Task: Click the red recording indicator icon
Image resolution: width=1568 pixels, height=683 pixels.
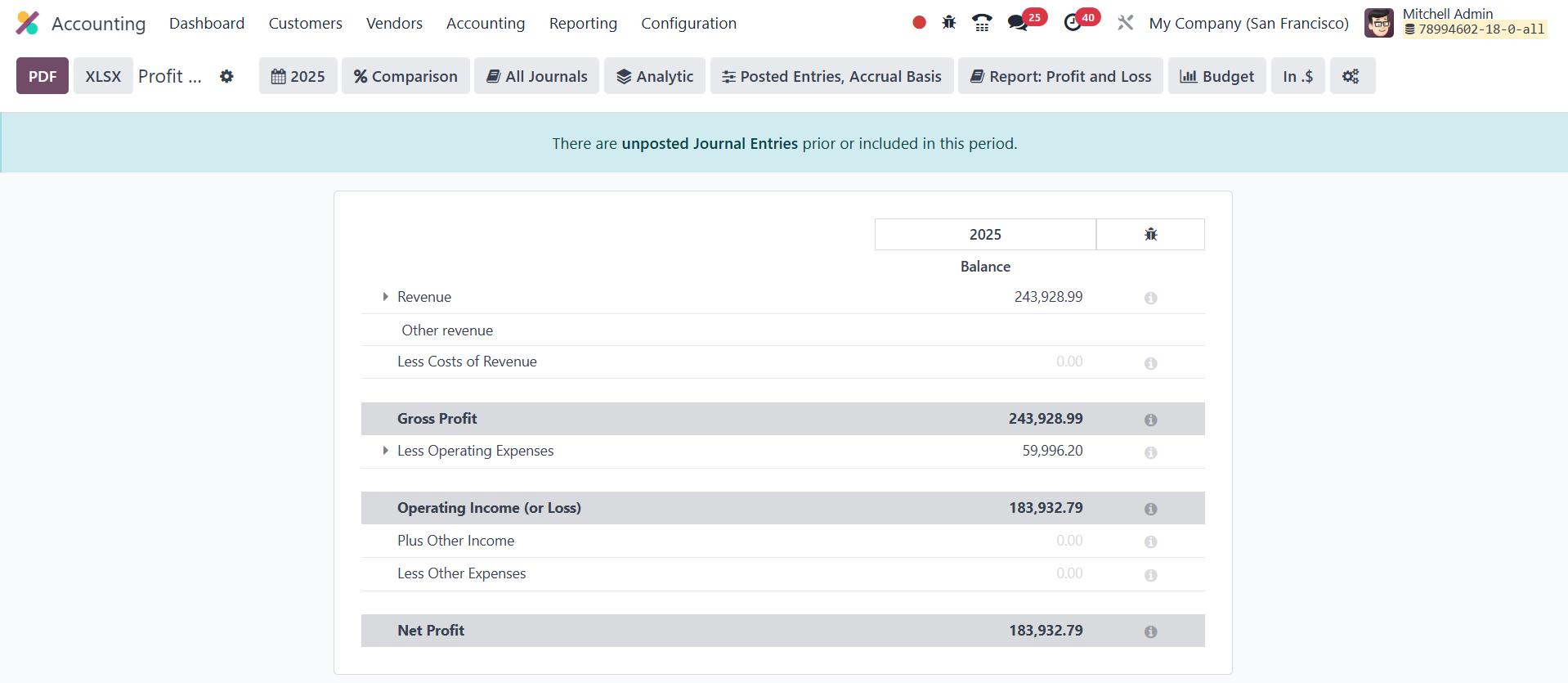Action: coord(919,23)
